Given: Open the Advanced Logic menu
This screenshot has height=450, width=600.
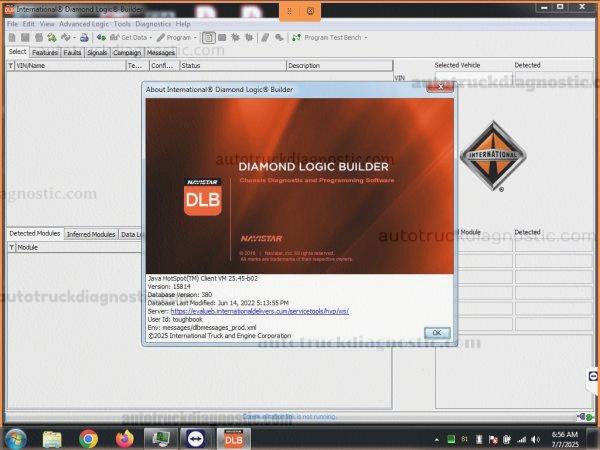Looking at the screenshot, I should 84,23.
